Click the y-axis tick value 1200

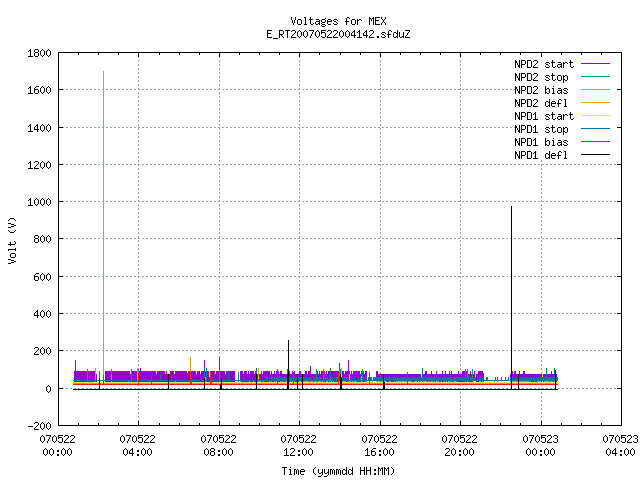coord(39,165)
